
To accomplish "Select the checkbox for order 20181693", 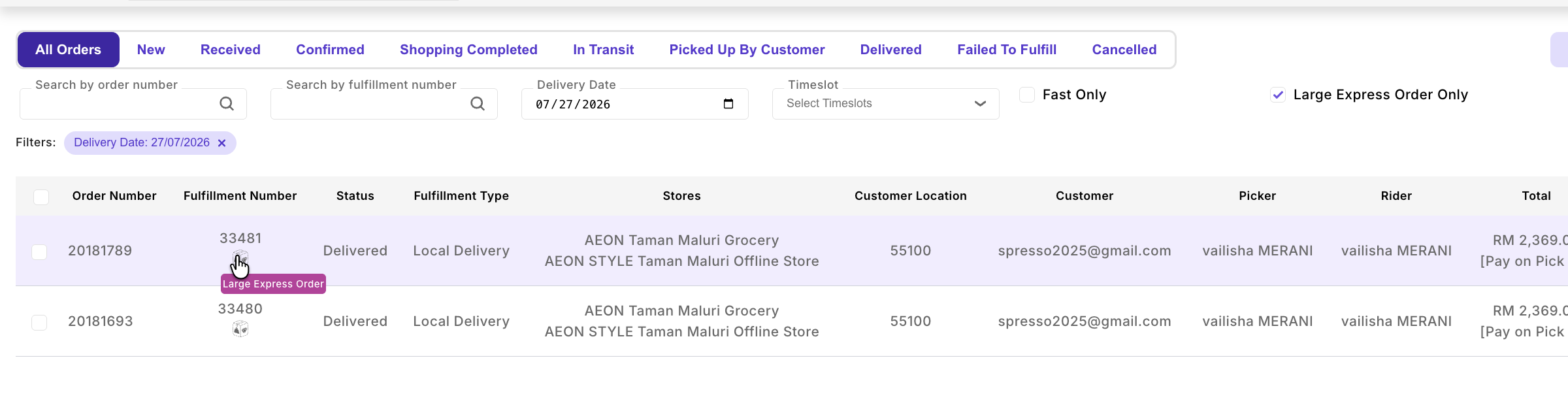I will [39, 322].
